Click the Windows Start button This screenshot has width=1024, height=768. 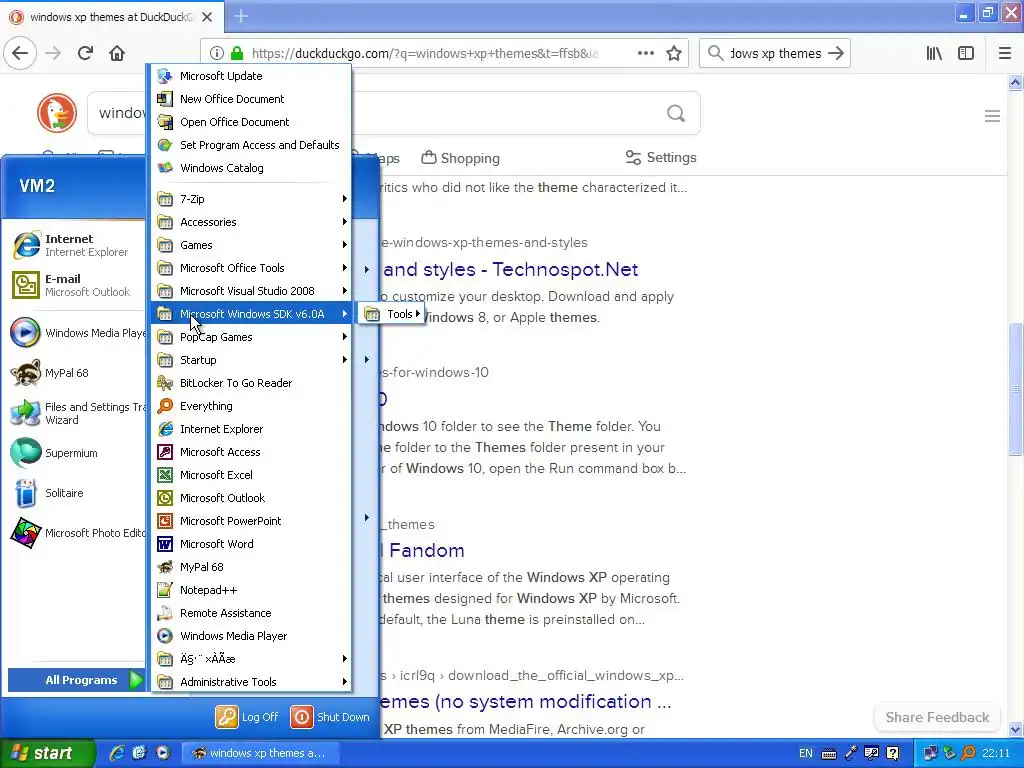[46, 753]
